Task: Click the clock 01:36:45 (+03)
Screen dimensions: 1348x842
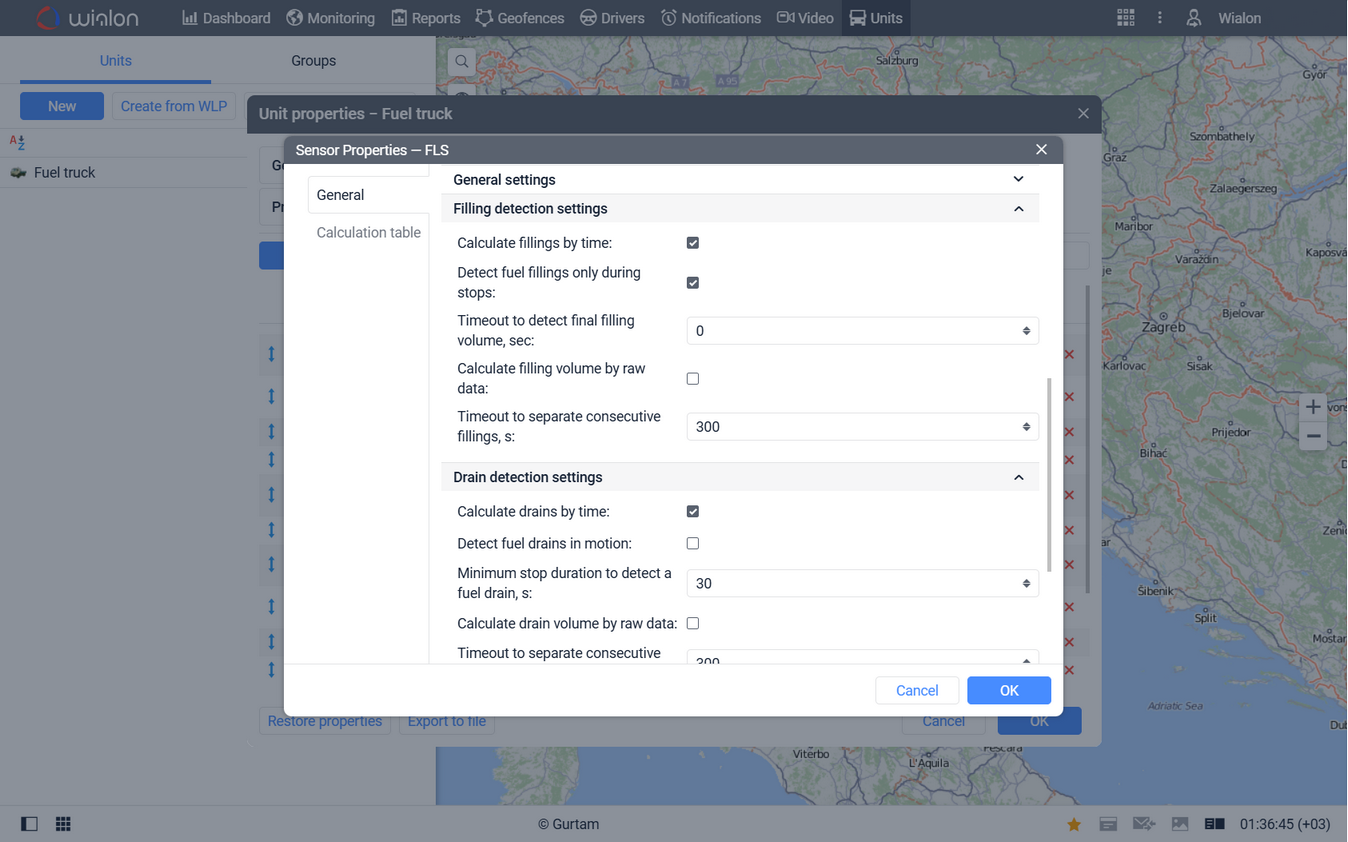Action: (x=1285, y=824)
